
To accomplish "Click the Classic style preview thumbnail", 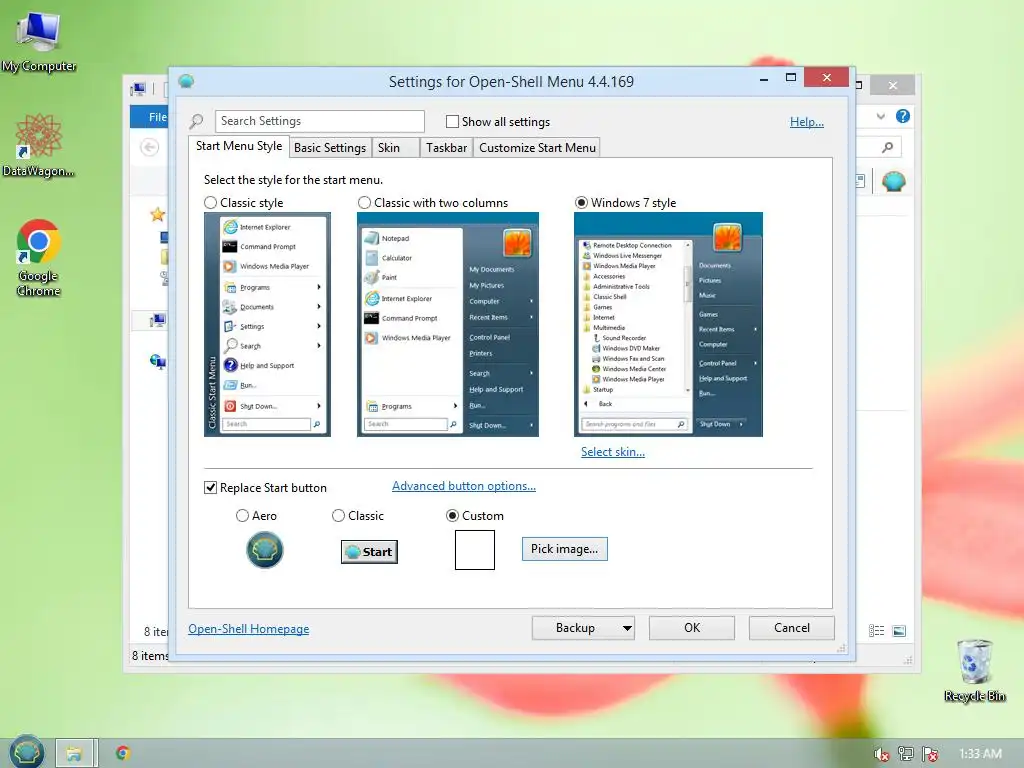I will [x=267, y=325].
